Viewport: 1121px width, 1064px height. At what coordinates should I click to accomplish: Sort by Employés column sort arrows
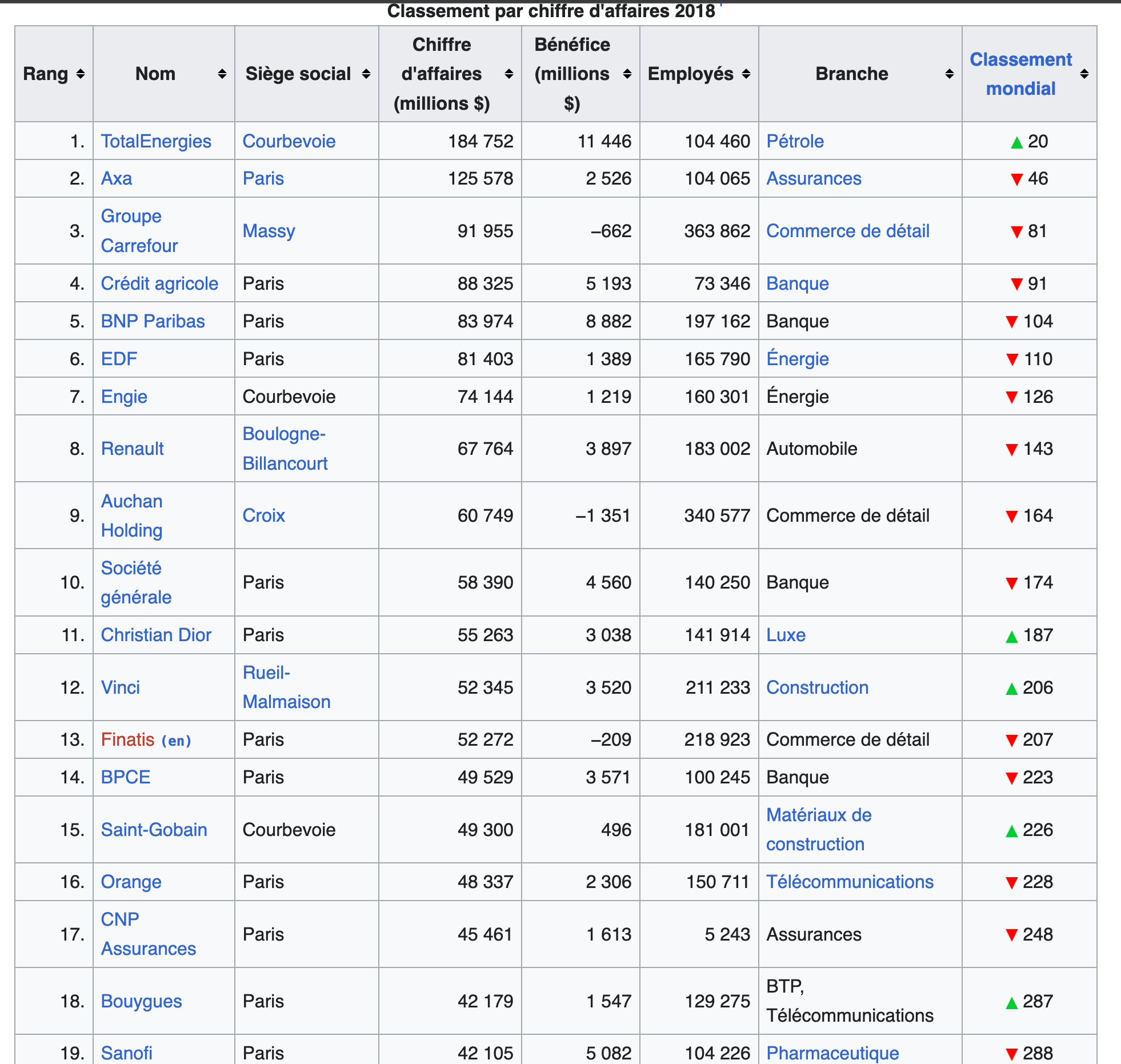[746, 74]
